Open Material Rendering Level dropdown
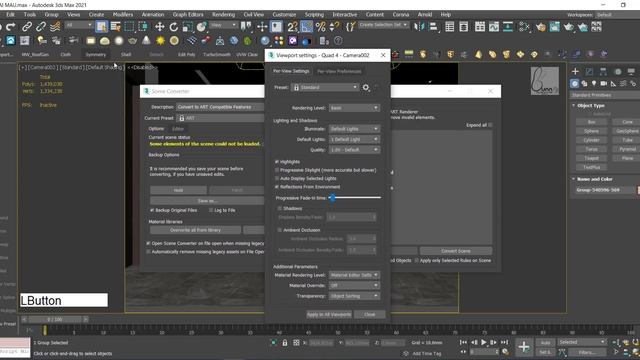The height and width of the screenshot is (360, 640). (x=354, y=275)
